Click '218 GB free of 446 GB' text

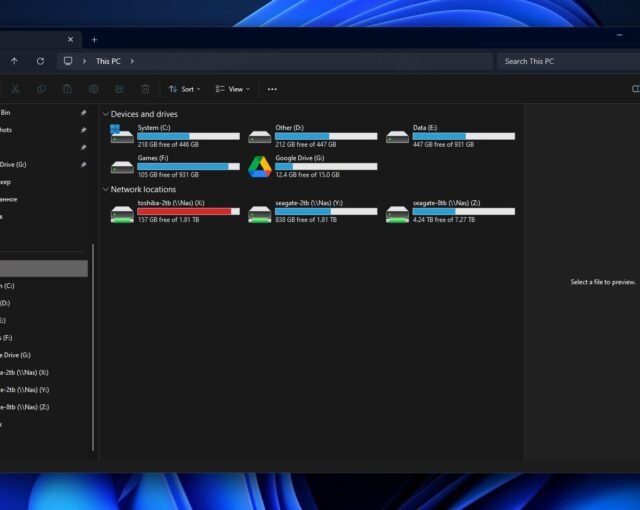coord(168,144)
